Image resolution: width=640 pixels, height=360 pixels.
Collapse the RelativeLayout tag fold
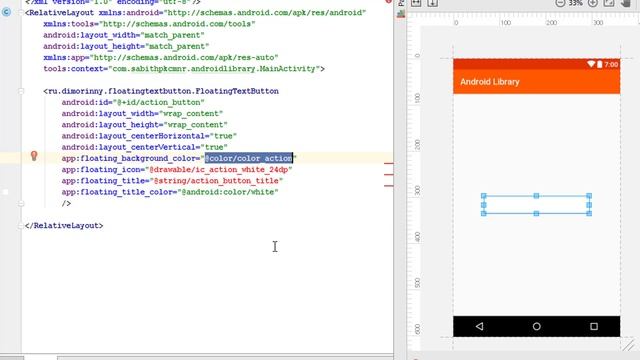pos(21,13)
